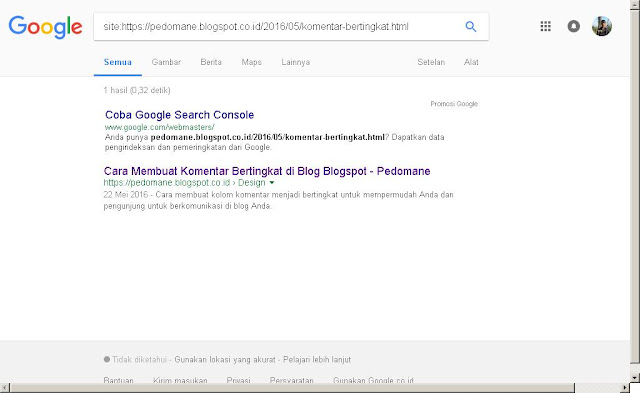This screenshot has height=393, width=640.
Task: Click the Promosi Google label
Action: 454,104
